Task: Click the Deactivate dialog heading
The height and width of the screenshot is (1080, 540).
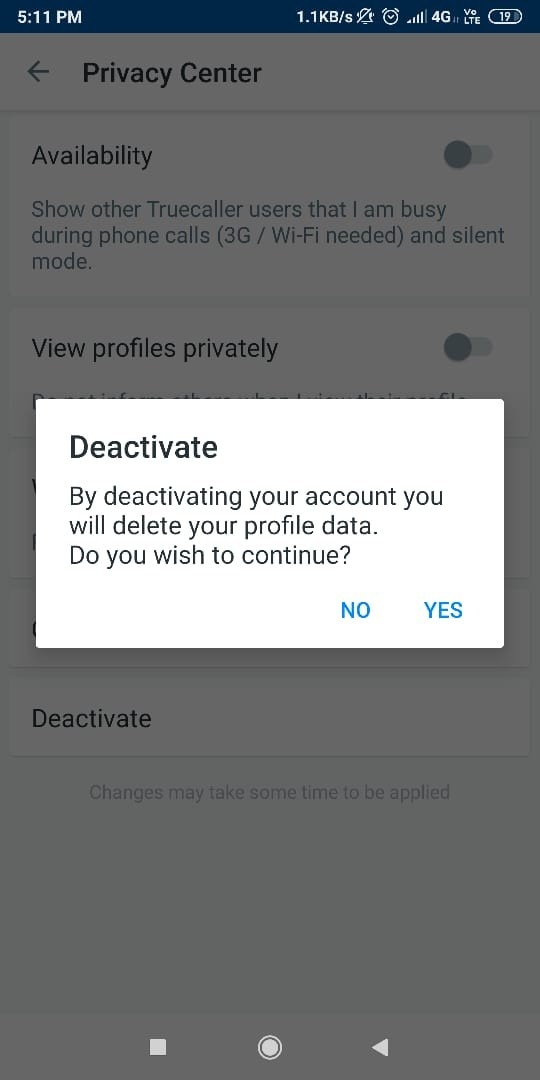Action: tap(143, 448)
